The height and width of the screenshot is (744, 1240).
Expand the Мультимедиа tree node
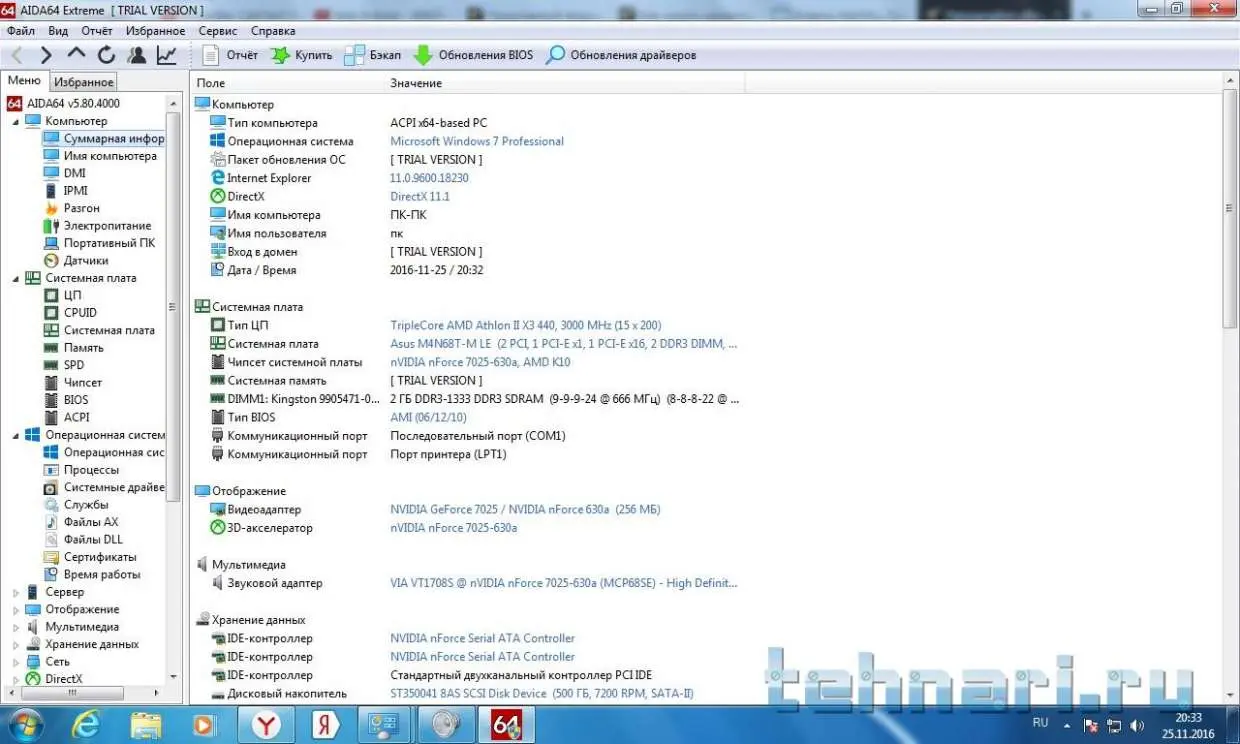[x=15, y=627]
